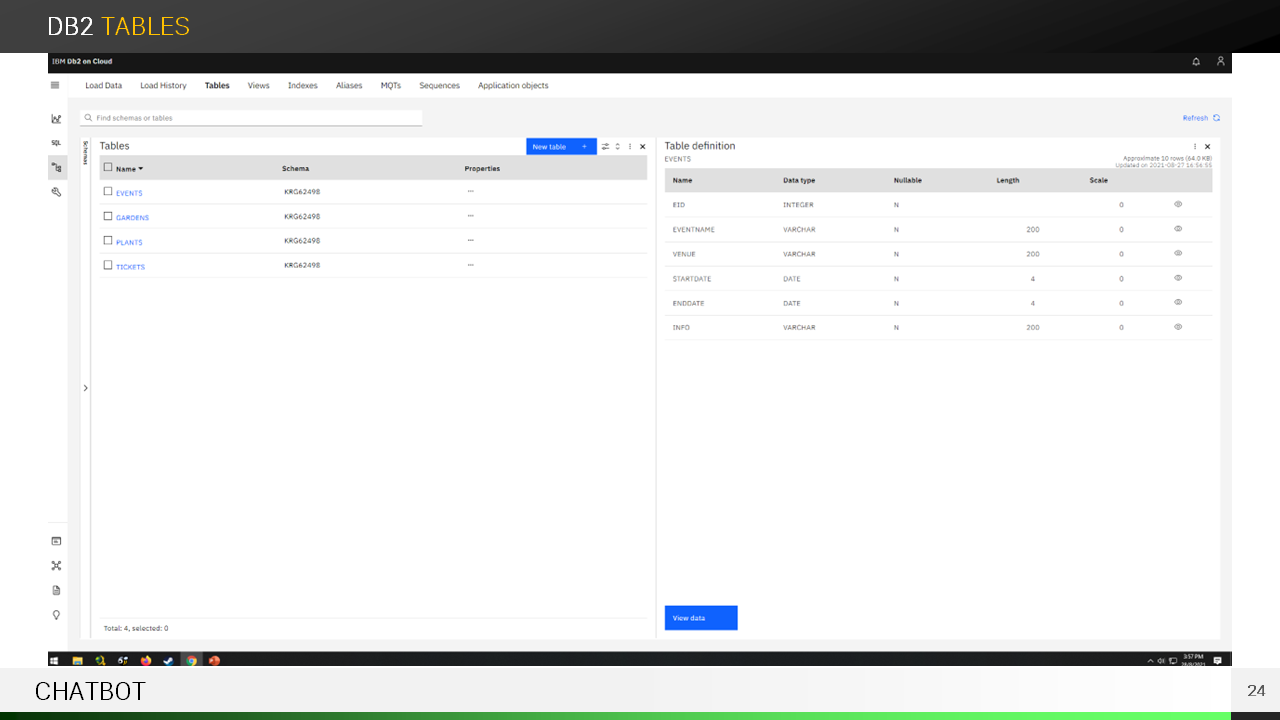Sort tables using the Name column arrow
This screenshot has height=720, width=1280.
(141, 169)
